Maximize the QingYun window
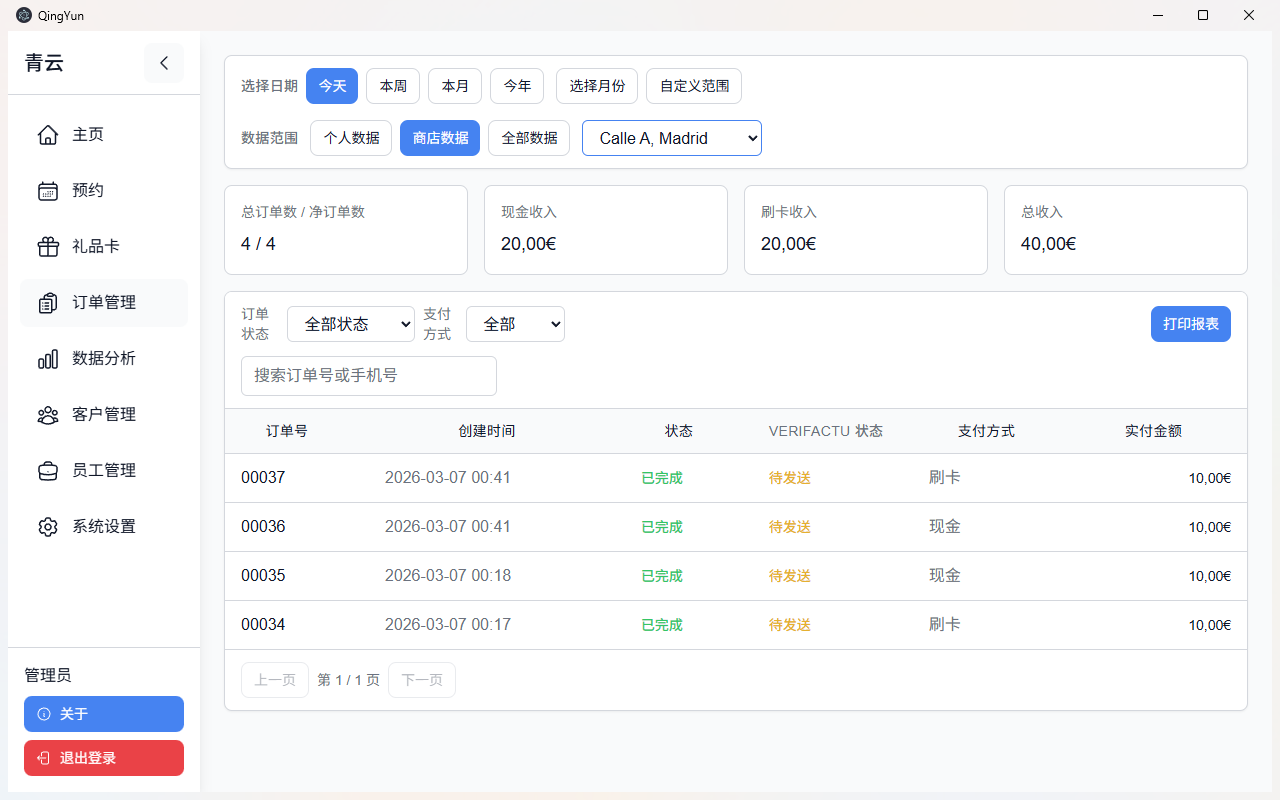The height and width of the screenshot is (800, 1280). [x=1203, y=15]
